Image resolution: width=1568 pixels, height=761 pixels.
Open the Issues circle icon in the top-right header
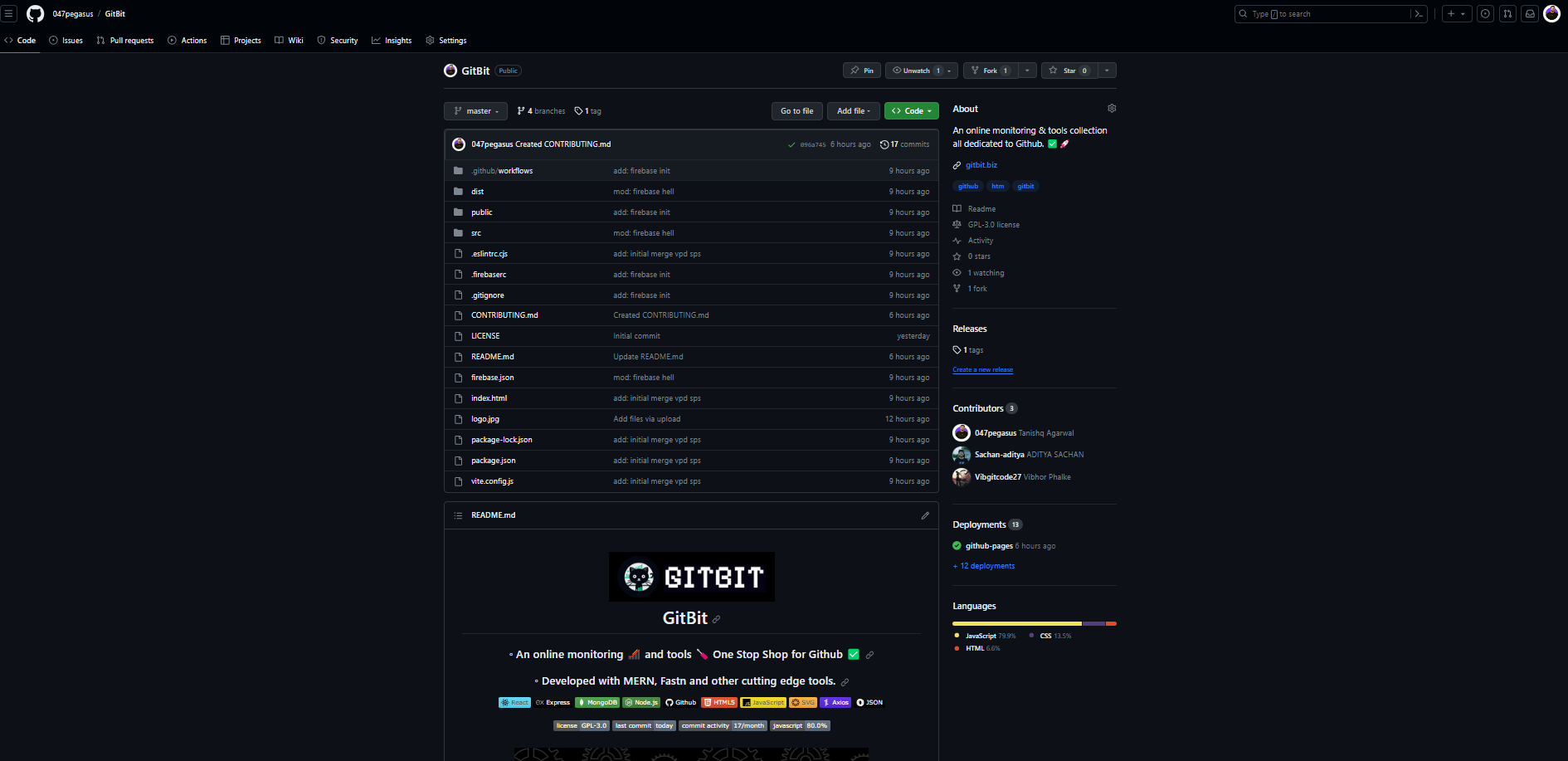(1485, 14)
